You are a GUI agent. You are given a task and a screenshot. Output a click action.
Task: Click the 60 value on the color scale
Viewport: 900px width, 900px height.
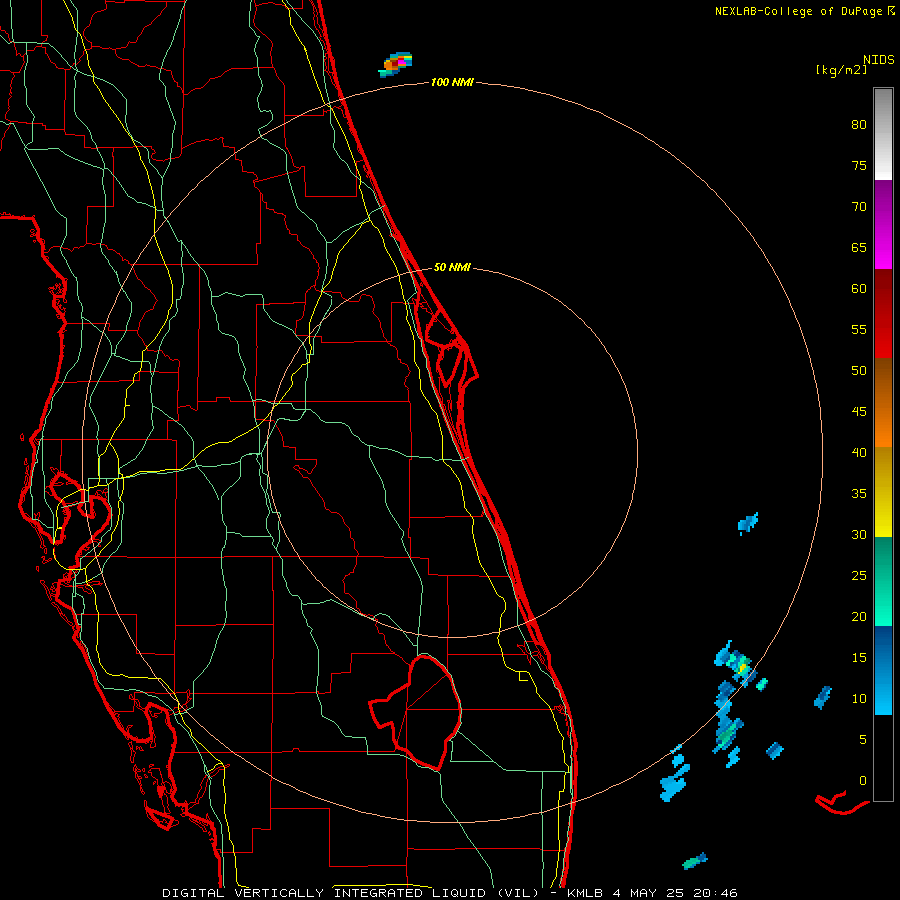(x=859, y=289)
